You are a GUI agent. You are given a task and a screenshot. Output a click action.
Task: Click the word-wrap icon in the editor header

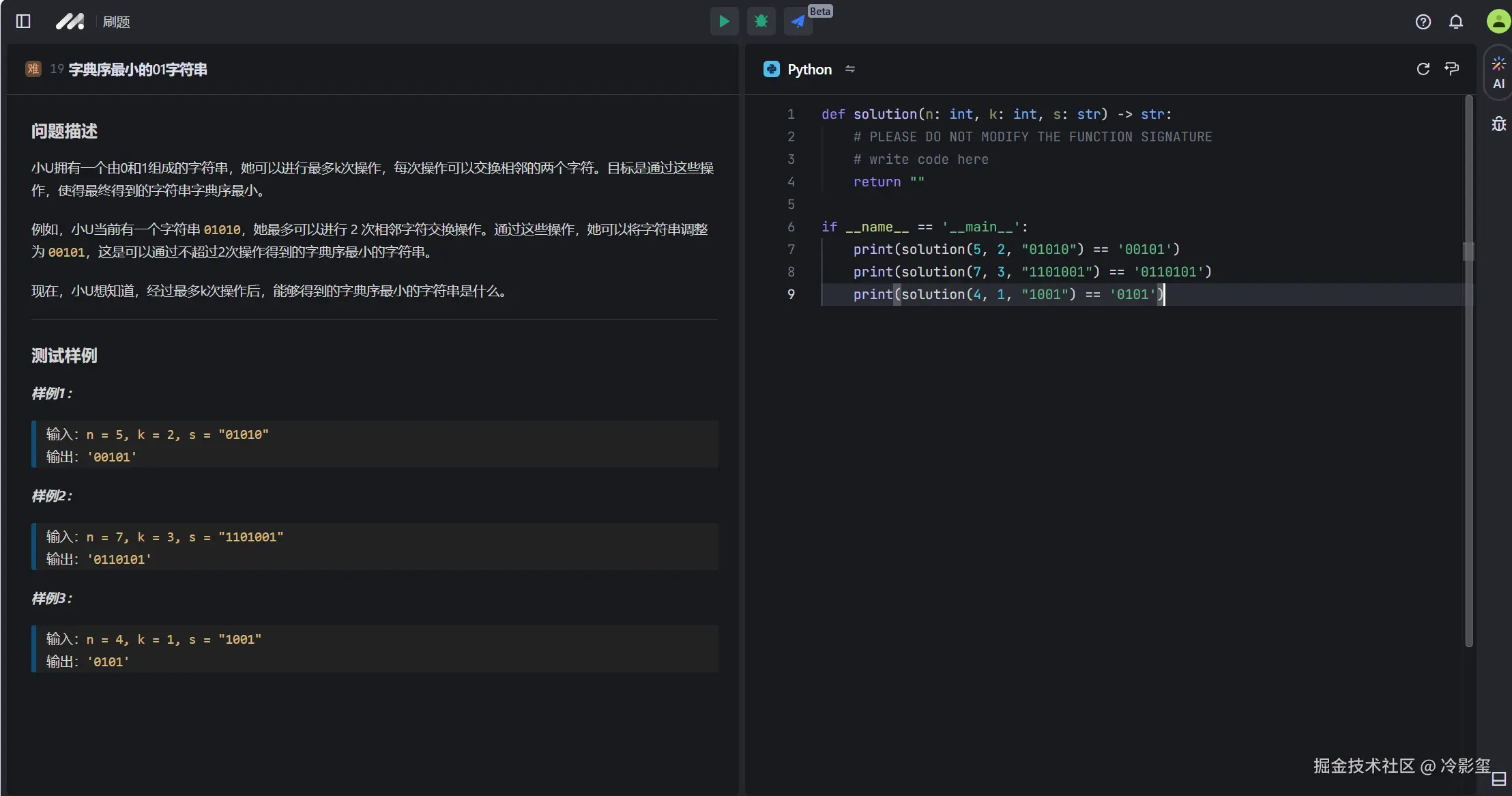pos(1452,69)
